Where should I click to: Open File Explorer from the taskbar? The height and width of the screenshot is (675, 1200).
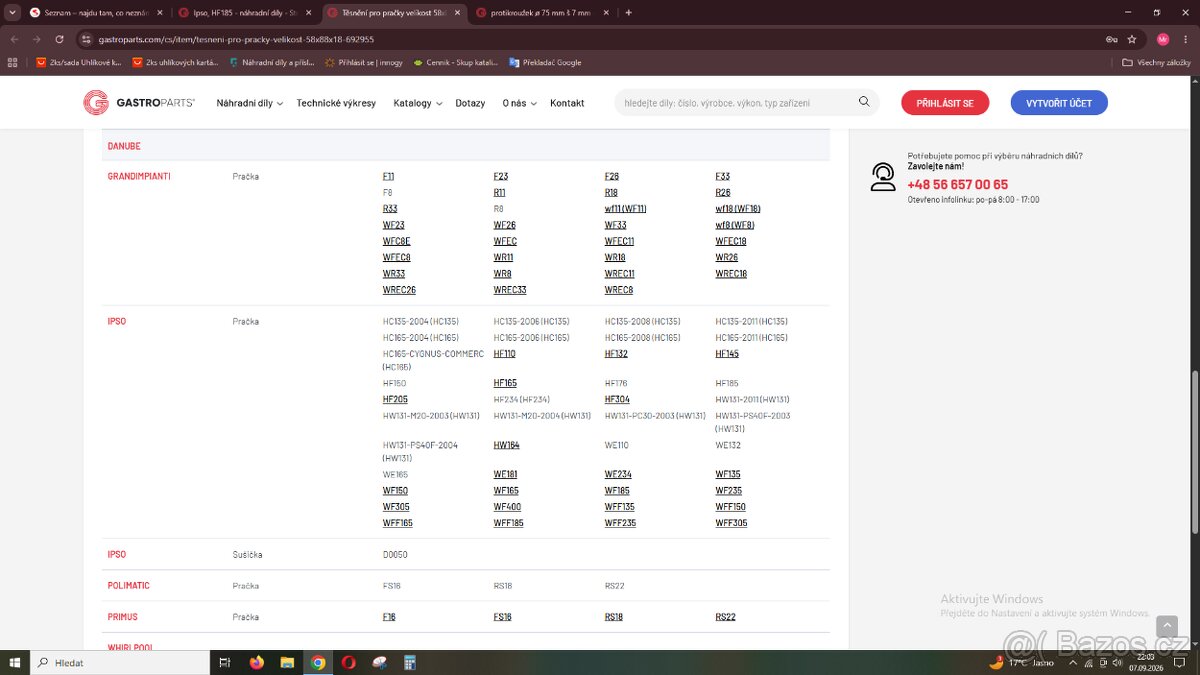pos(287,662)
